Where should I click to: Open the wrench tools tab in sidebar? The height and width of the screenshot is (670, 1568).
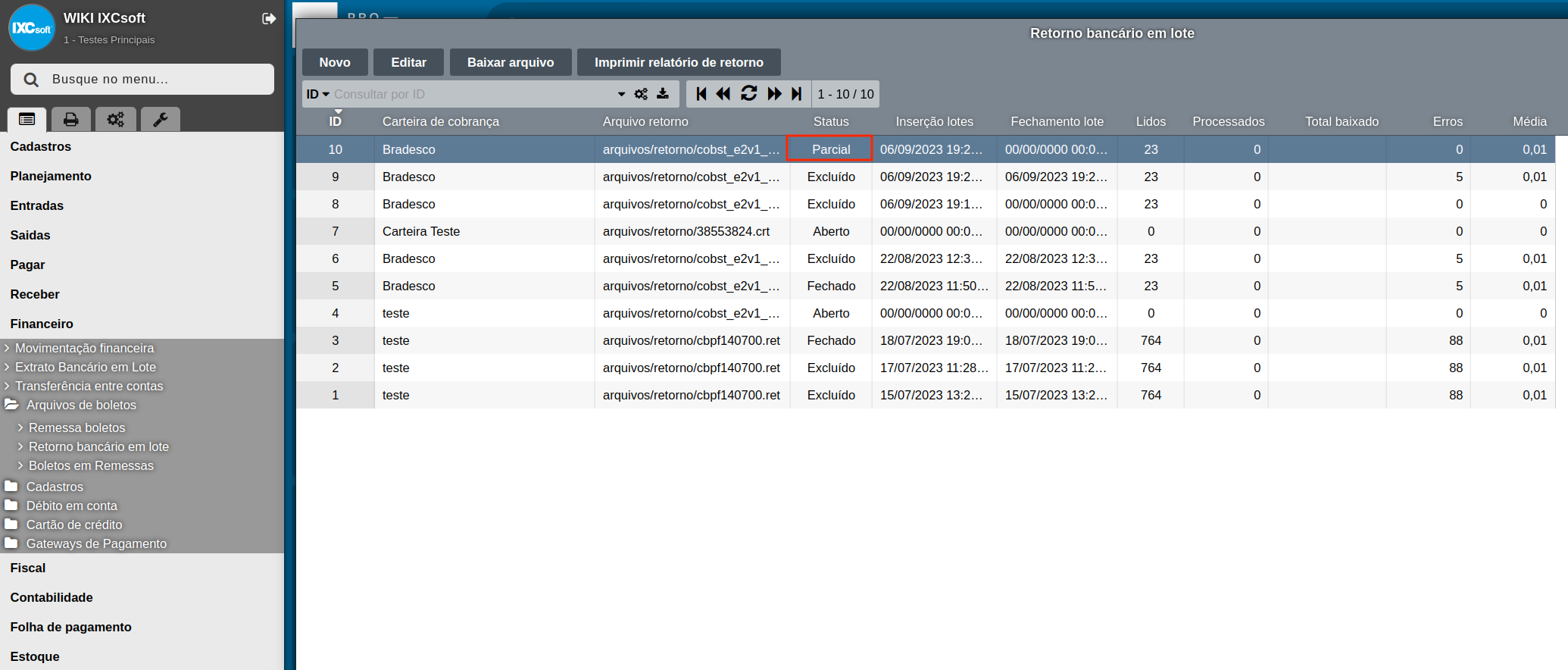click(x=161, y=119)
